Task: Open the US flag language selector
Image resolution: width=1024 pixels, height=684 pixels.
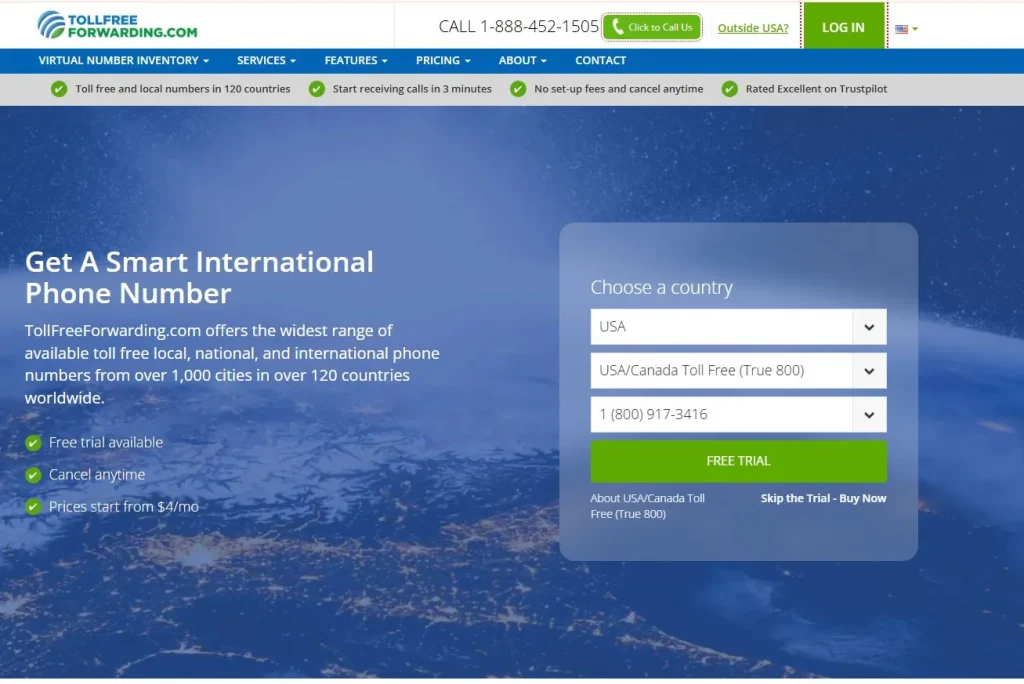Action: pos(906,29)
